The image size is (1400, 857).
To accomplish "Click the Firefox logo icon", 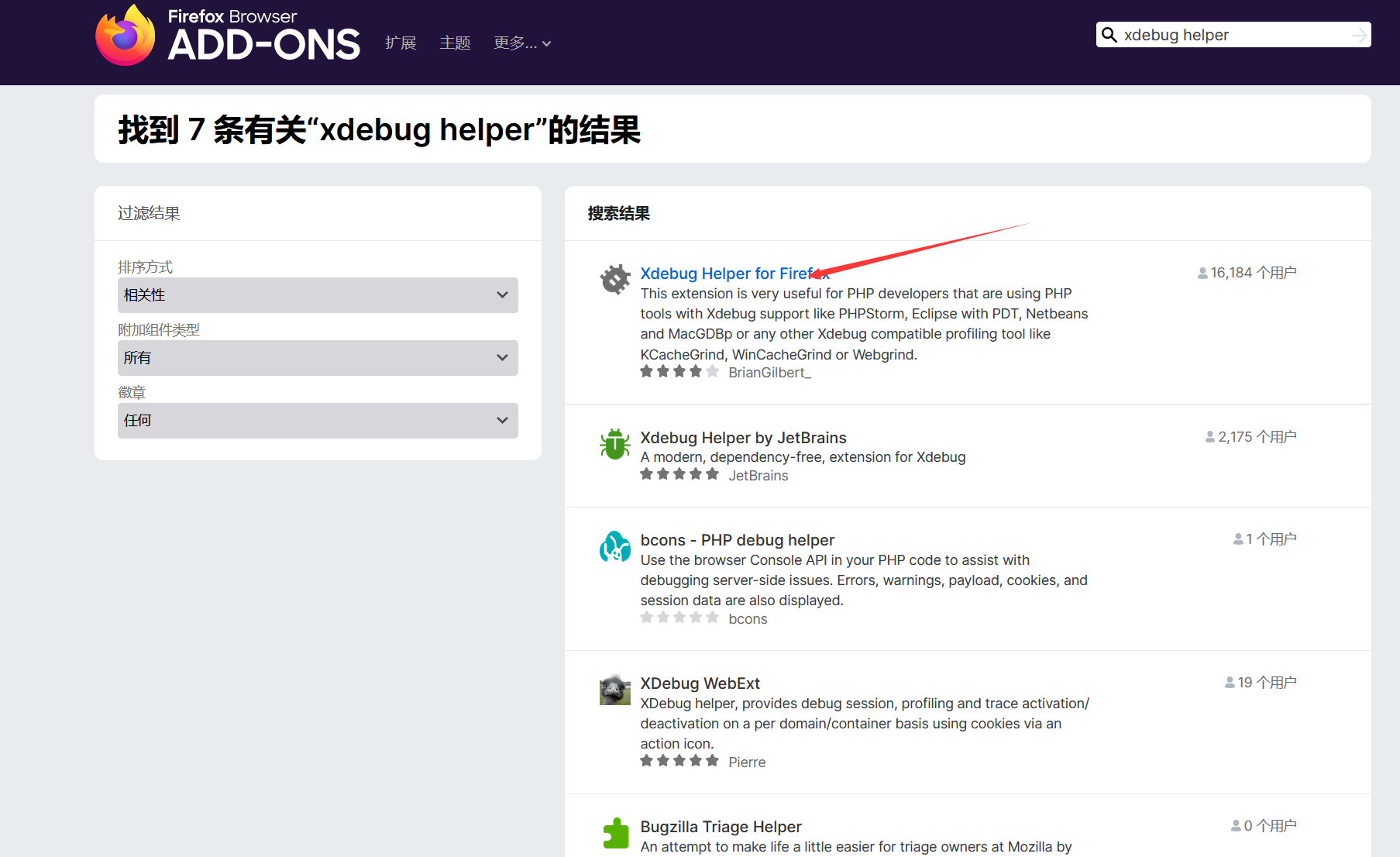I will coord(126,35).
